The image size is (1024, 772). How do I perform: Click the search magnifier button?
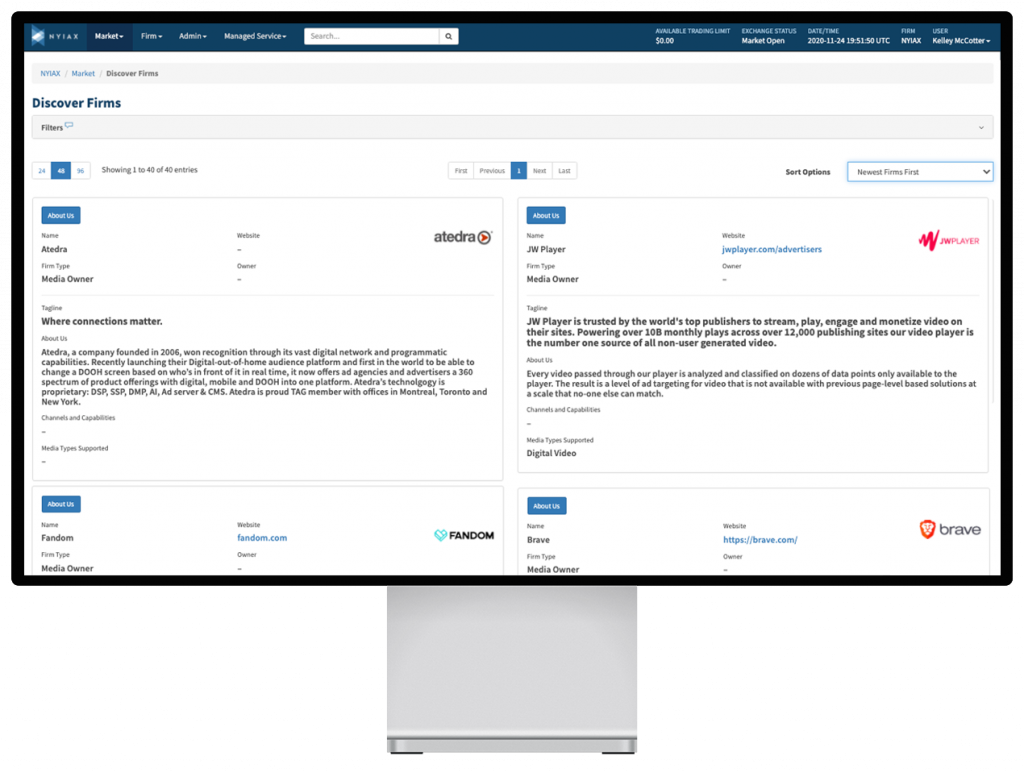(x=449, y=36)
